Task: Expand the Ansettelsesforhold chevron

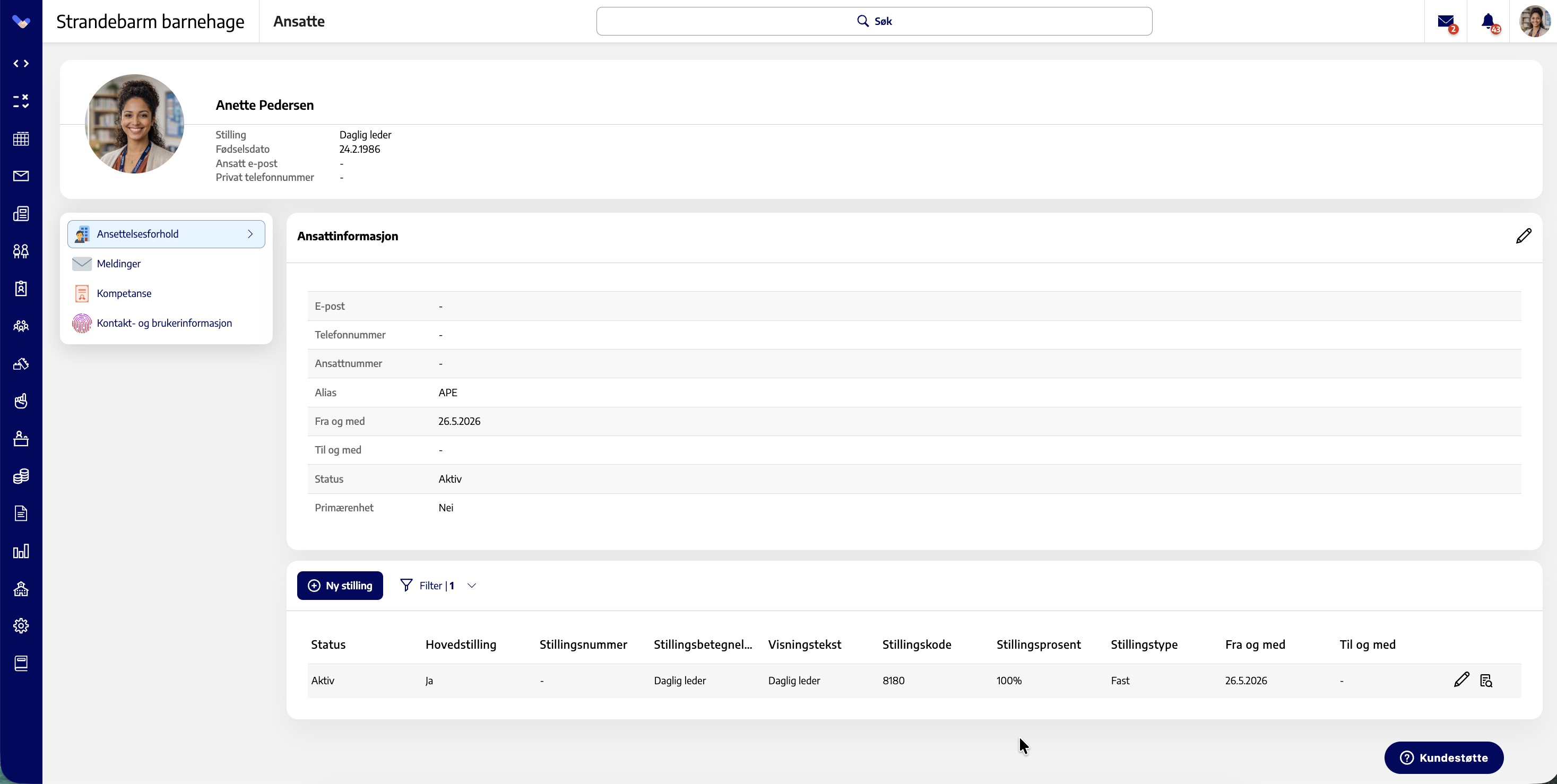Action: pos(250,234)
